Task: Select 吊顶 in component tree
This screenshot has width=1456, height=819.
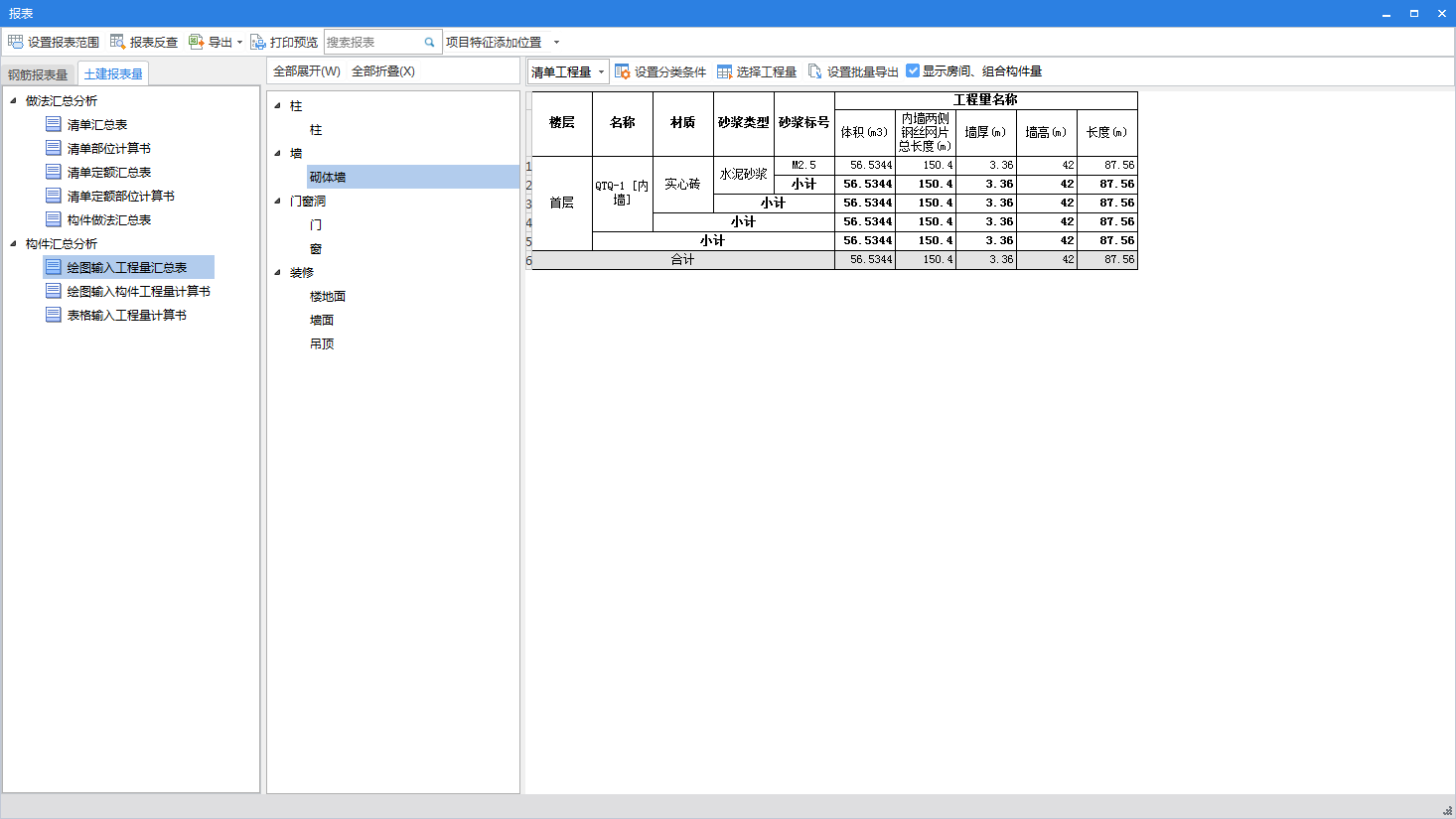Action: point(322,343)
